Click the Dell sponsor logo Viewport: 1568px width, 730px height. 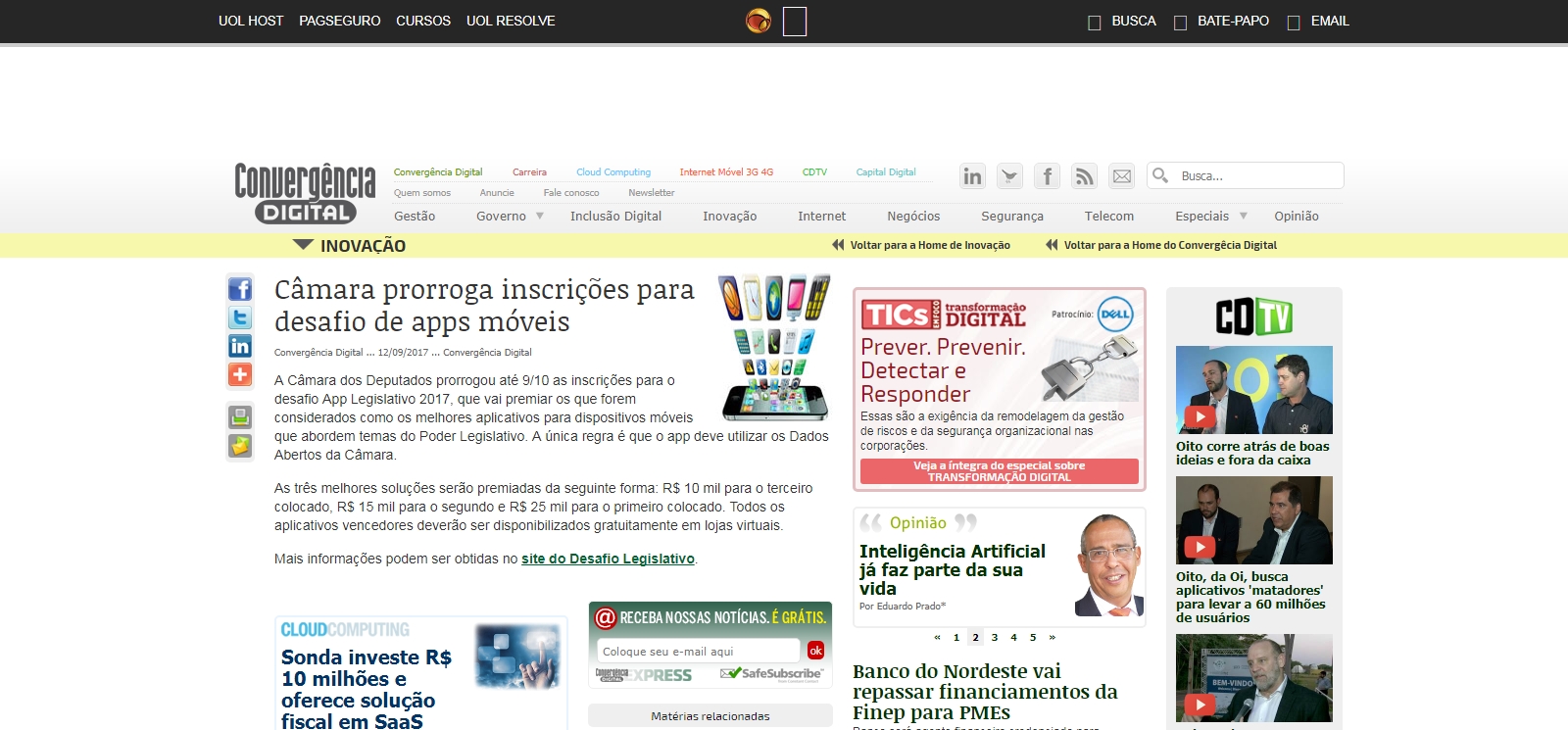coord(1115,315)
